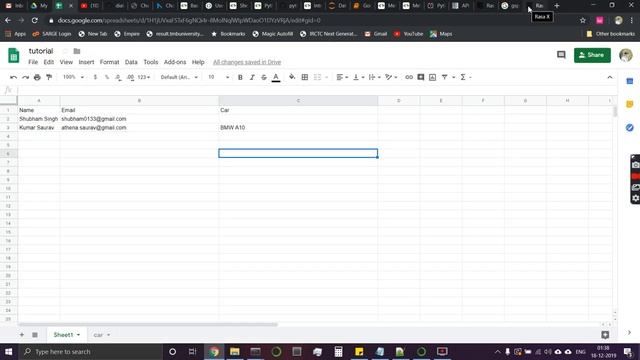Increase decimal places icon
The image size is (640, 360).
(x=130, y=77)
